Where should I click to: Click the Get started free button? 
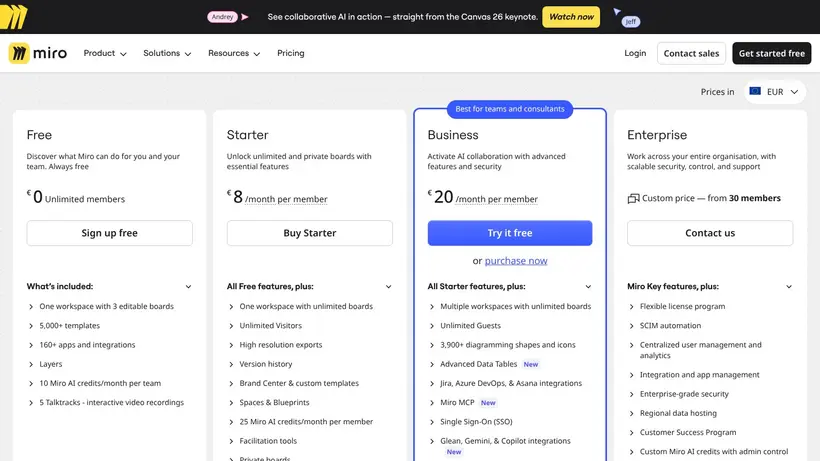(771, 53)
